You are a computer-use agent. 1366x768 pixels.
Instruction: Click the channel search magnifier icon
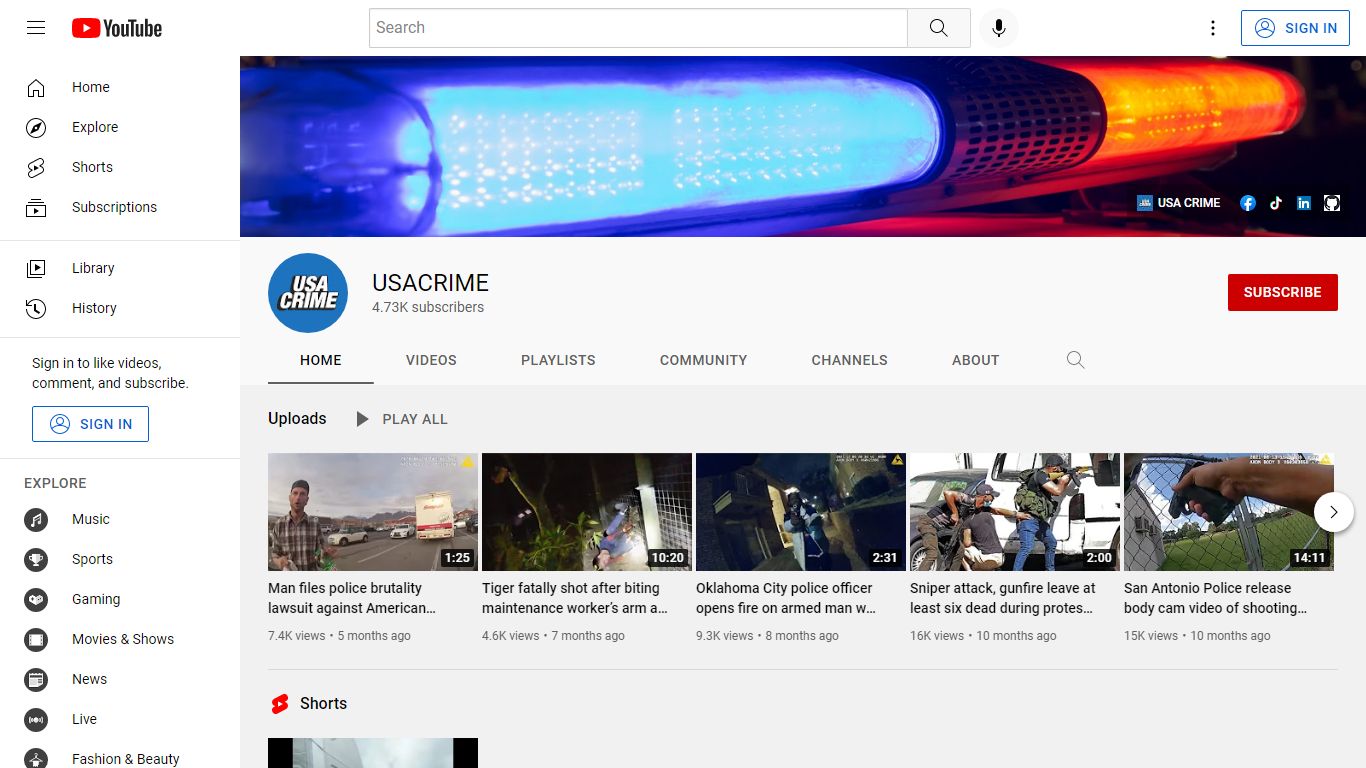click(1075, 360)
